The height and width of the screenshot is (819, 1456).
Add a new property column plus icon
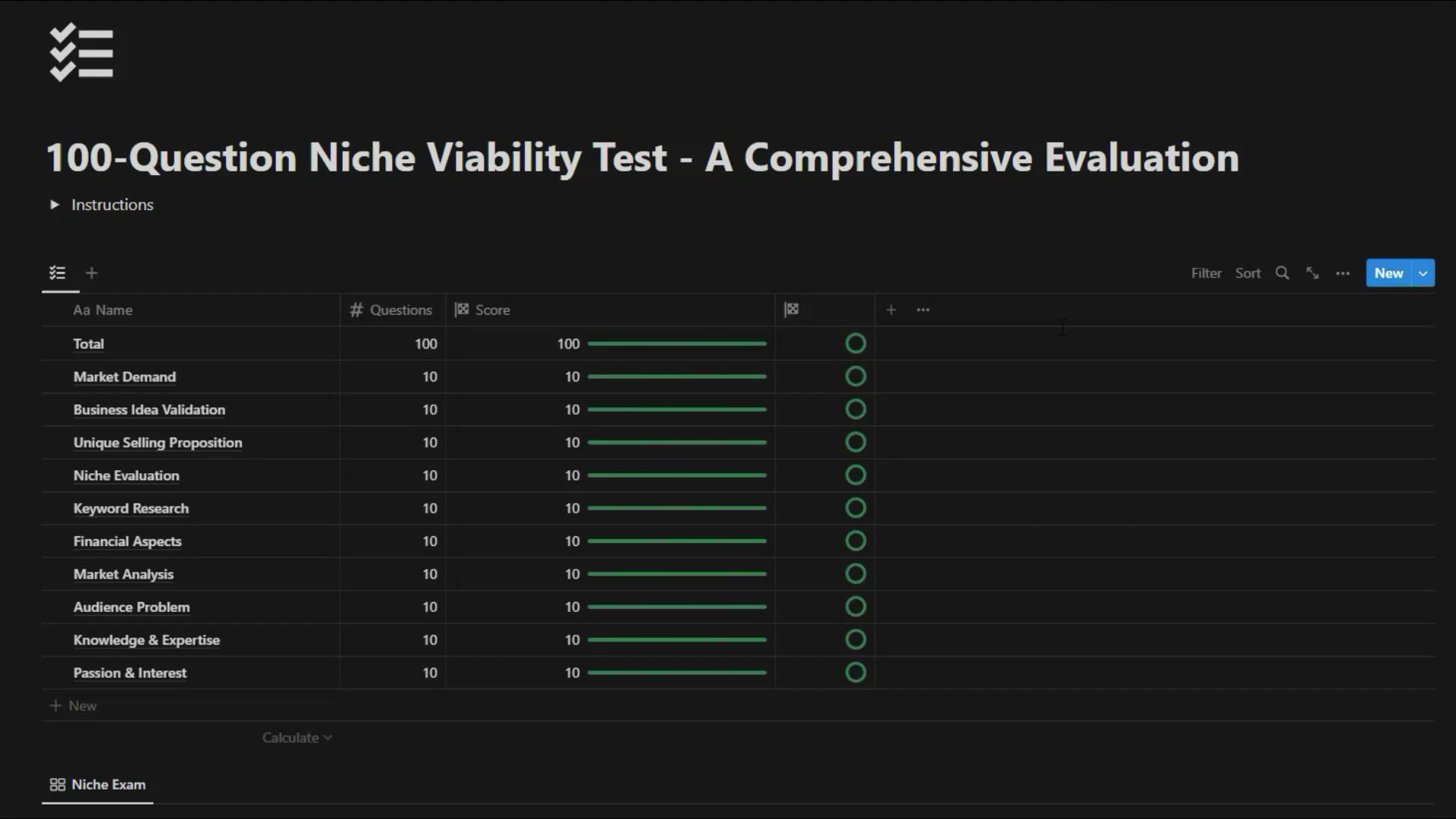(x=891, y=309)
